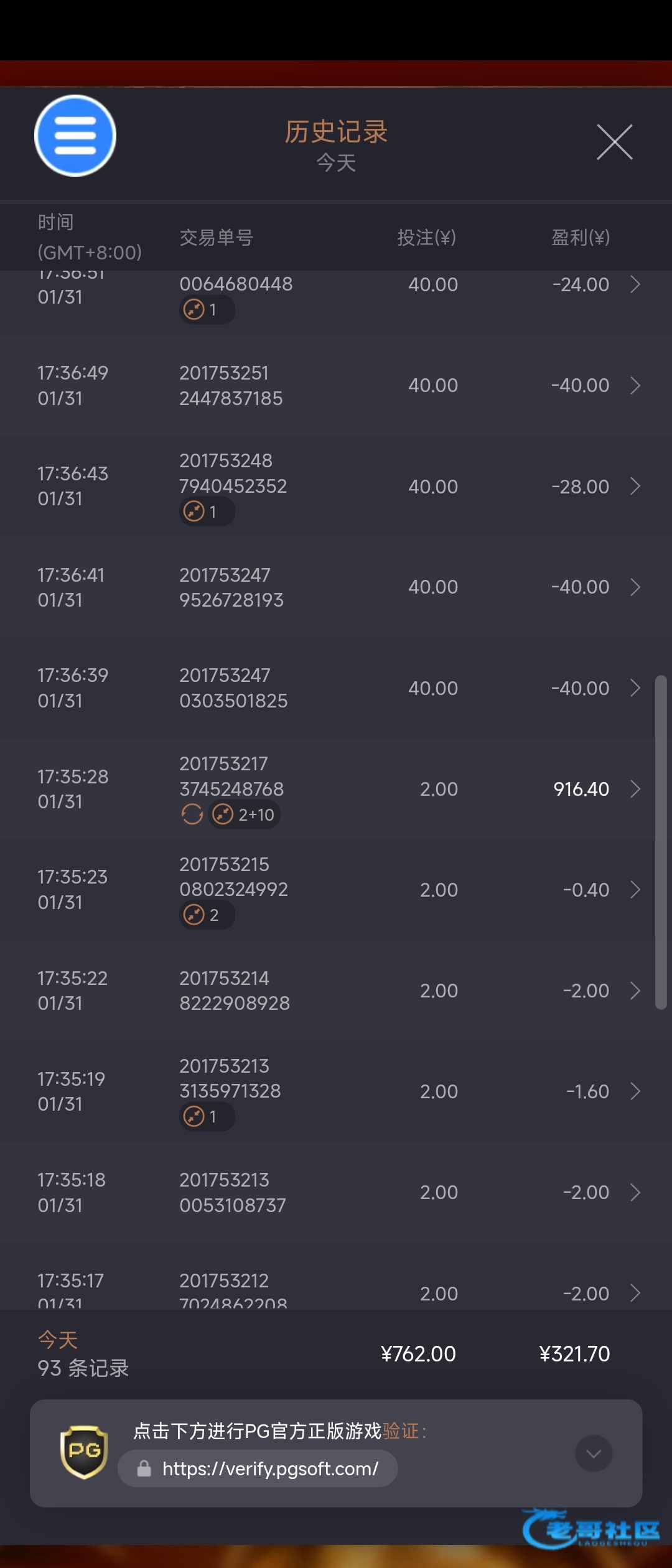Click the free spins icon on 916.40 record

pos(223,814)
